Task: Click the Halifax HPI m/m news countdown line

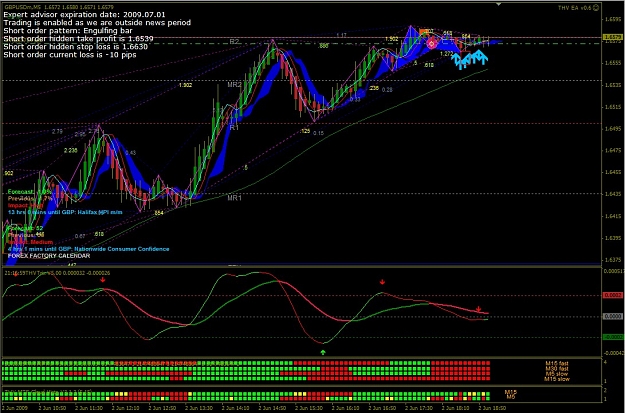Action: coord(65,212)
